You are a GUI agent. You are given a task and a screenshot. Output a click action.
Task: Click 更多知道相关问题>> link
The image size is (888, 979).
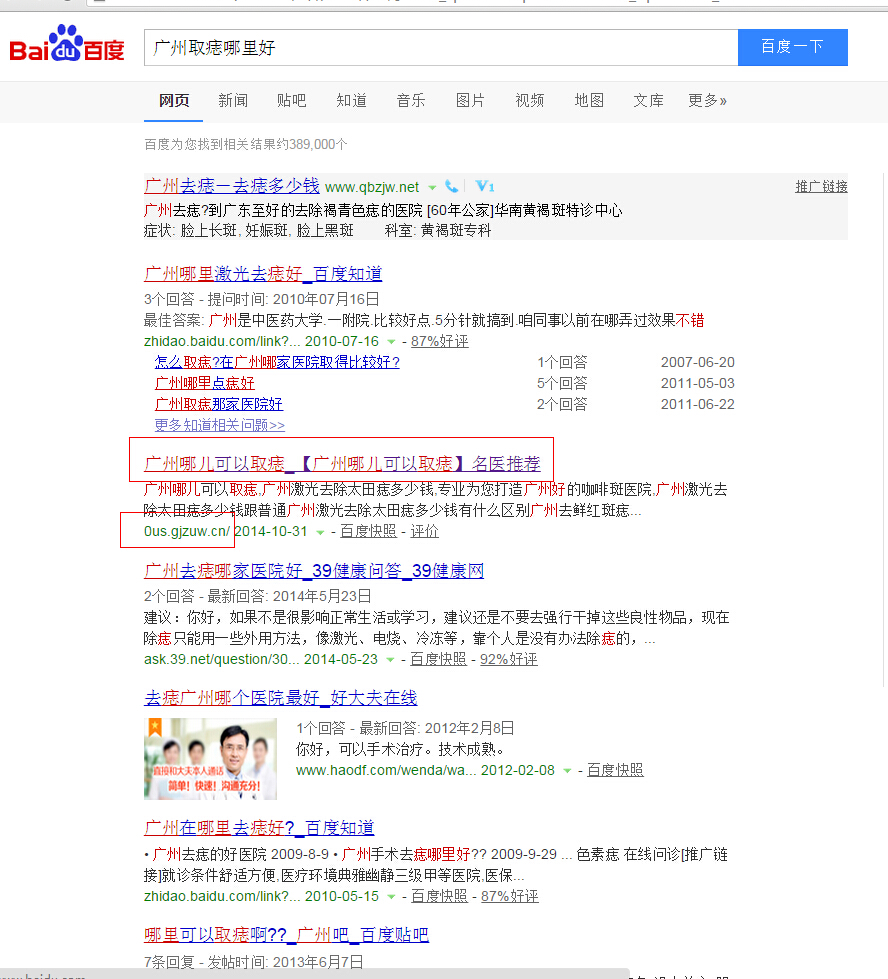click(x=220, y=426)
